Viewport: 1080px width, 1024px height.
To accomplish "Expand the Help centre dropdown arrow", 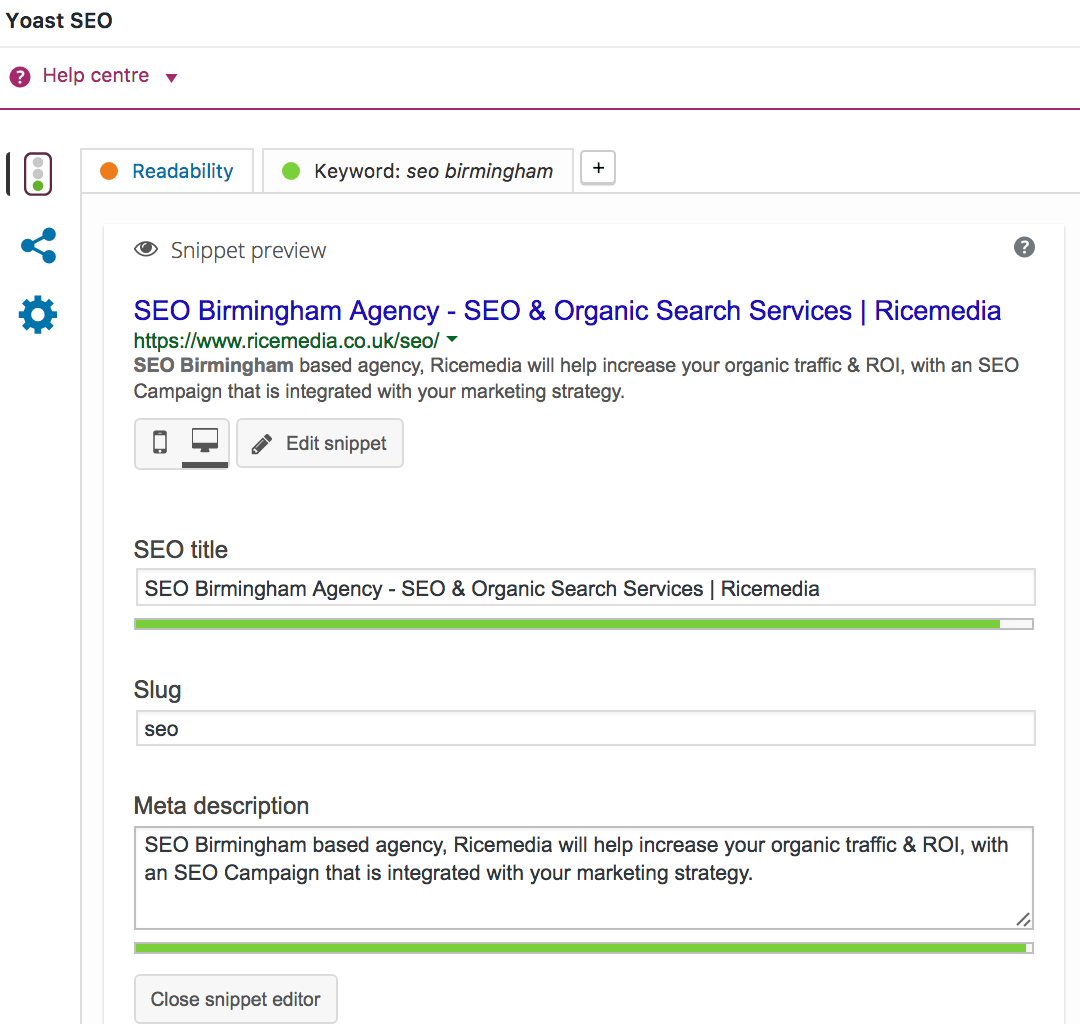I will click(x=172, y=78).
